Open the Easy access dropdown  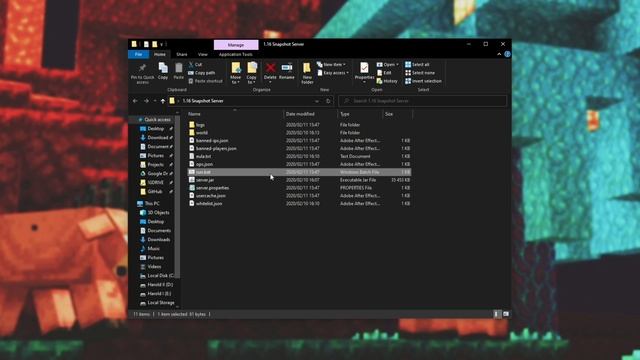[x=333, y=73]
